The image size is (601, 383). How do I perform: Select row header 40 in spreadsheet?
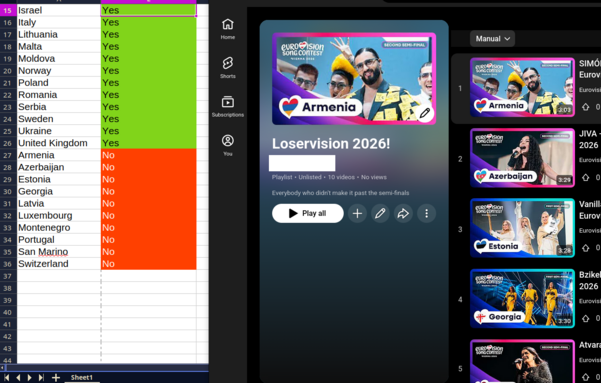(8, 312)
